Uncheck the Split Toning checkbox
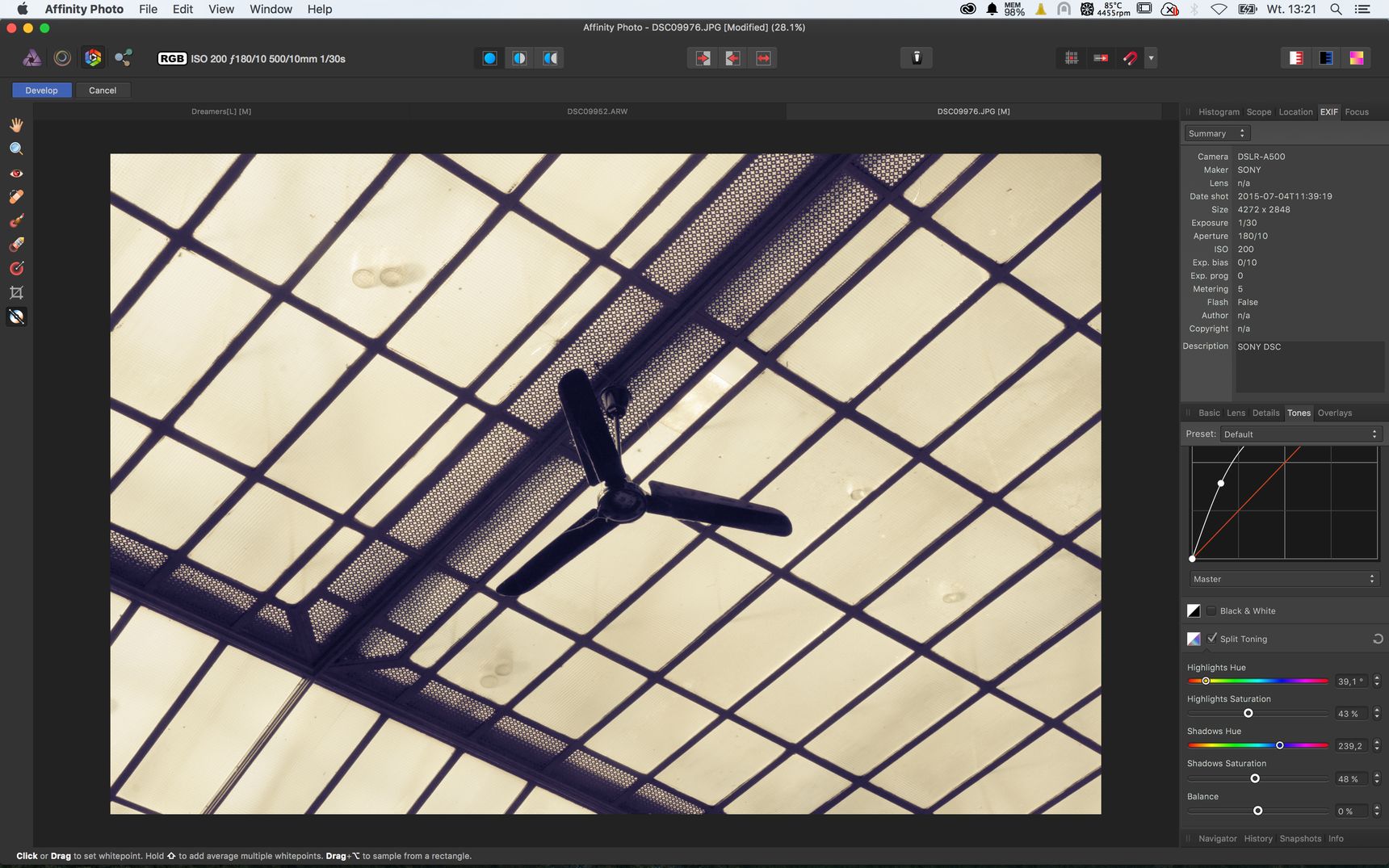The width and height of the screenshot is (1389, 868). (1211, 639)
